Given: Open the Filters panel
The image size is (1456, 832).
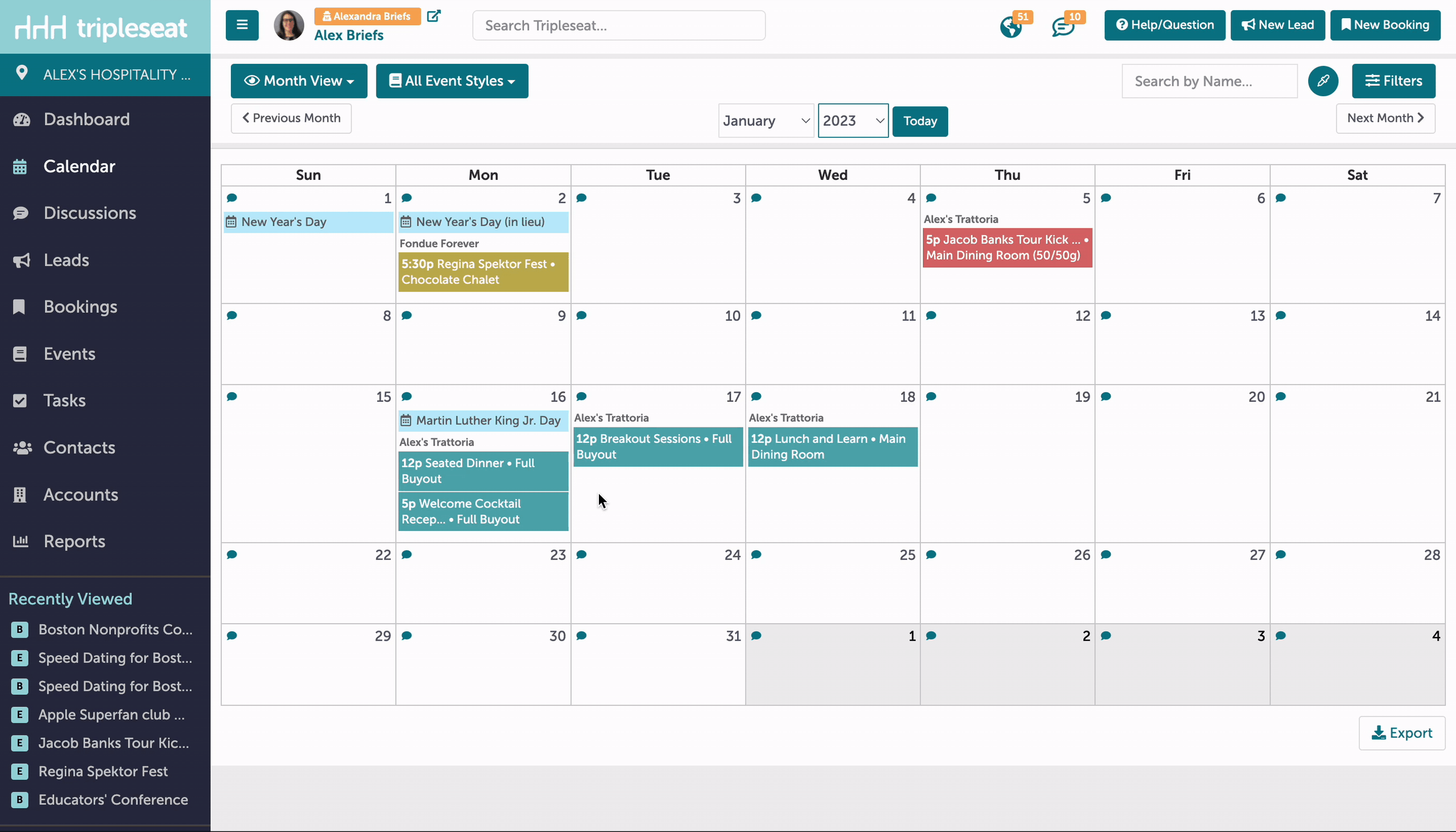Looking at the screenshot, I should [1393, 81].
